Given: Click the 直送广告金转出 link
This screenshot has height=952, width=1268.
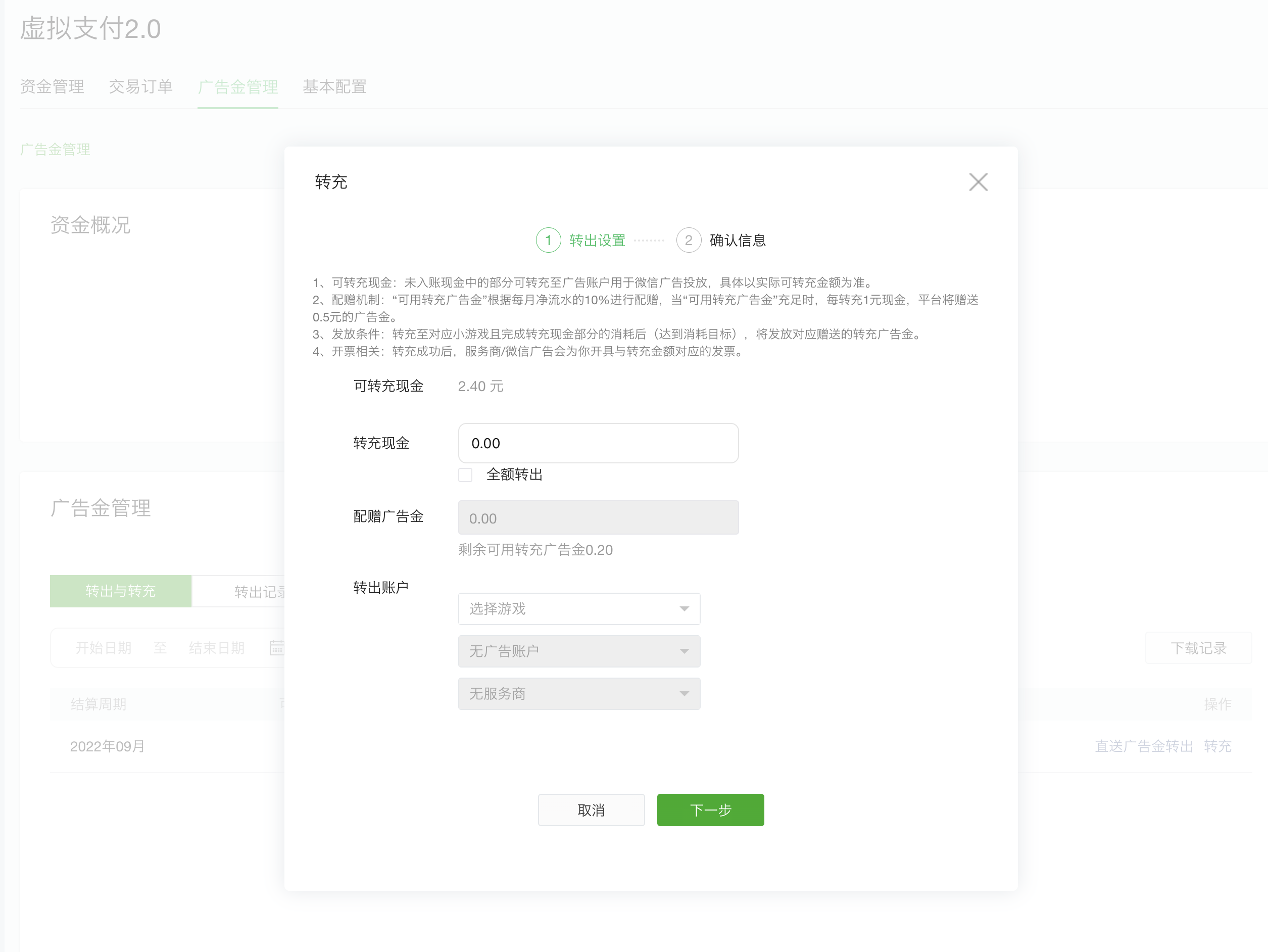Looking at the screenshot, I should (x=1144, y=746).
